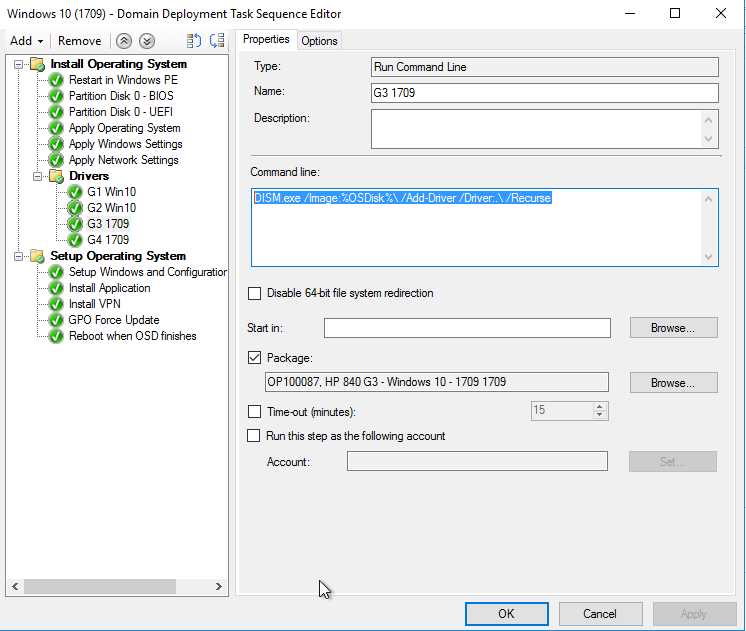Collapse the Setup Operating System group
Screen dimensions: 746x631
19,256
